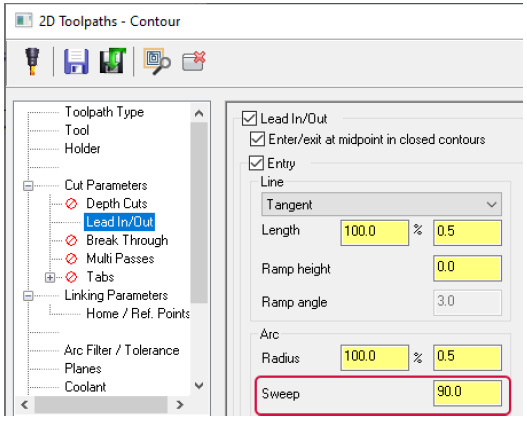Screen dimensions: 527x421
Task: Click the delete icon with red X
Action: click(x=194, y=61)
